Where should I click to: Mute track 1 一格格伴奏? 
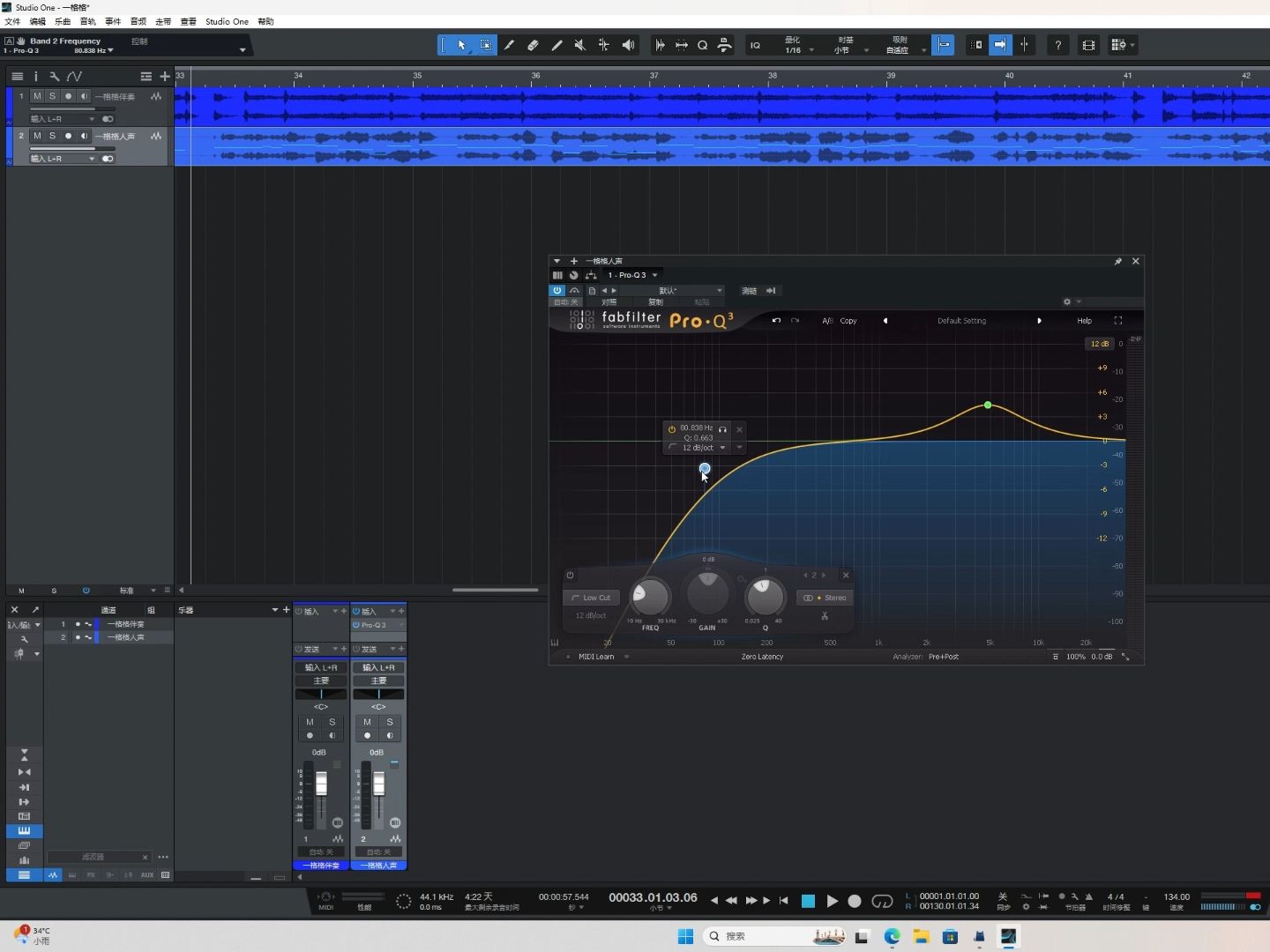click(x=37, y=96)
